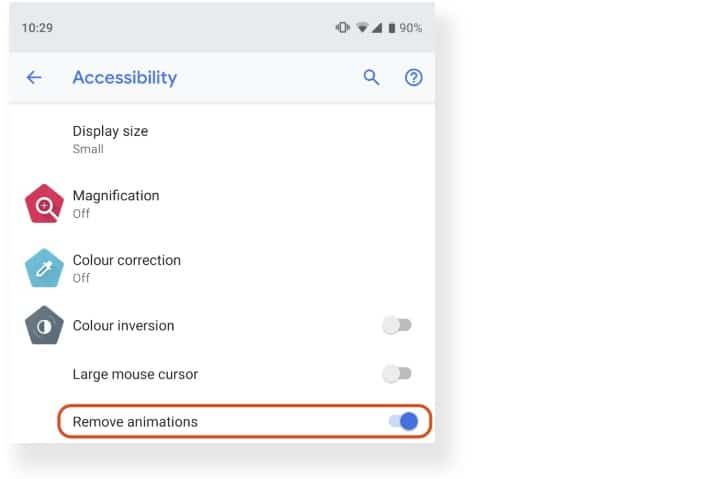Enable the Colour inversion switch
Screen dimensions: 709x479
point(397,325)
